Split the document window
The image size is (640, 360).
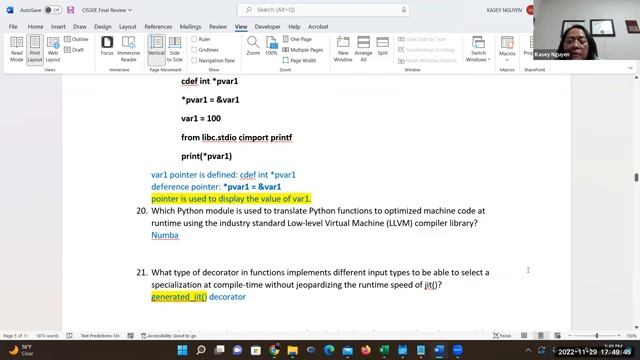click(x=382, y=46)
